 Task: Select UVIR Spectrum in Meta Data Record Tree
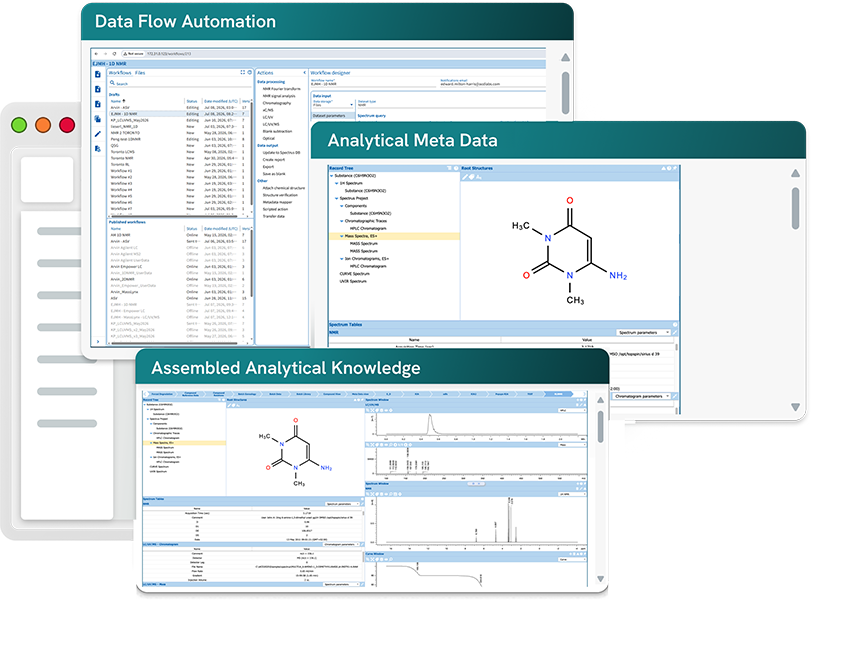point(353,281)
